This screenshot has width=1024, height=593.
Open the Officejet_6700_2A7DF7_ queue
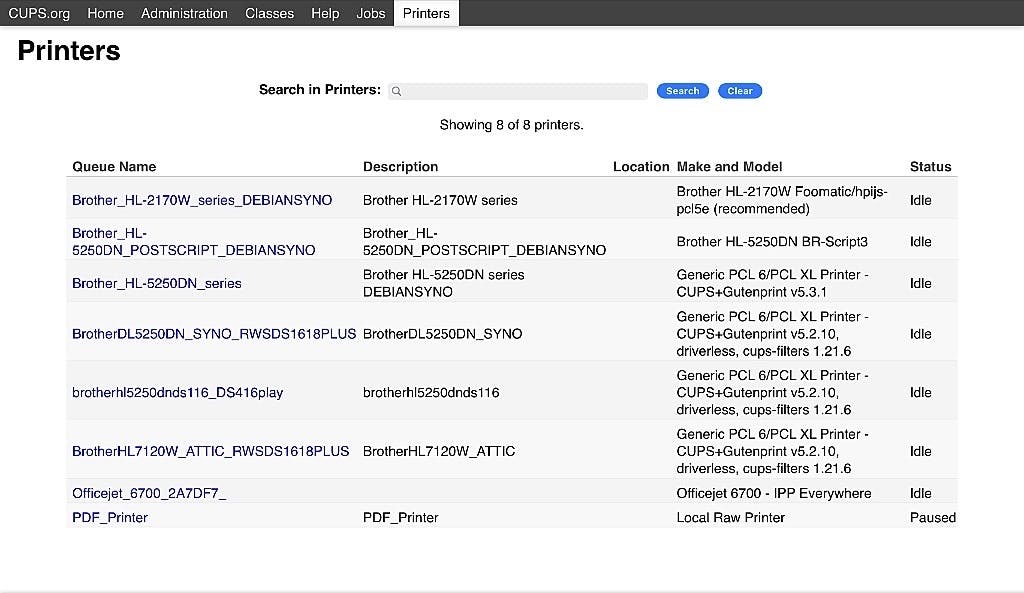click(149, 493)
